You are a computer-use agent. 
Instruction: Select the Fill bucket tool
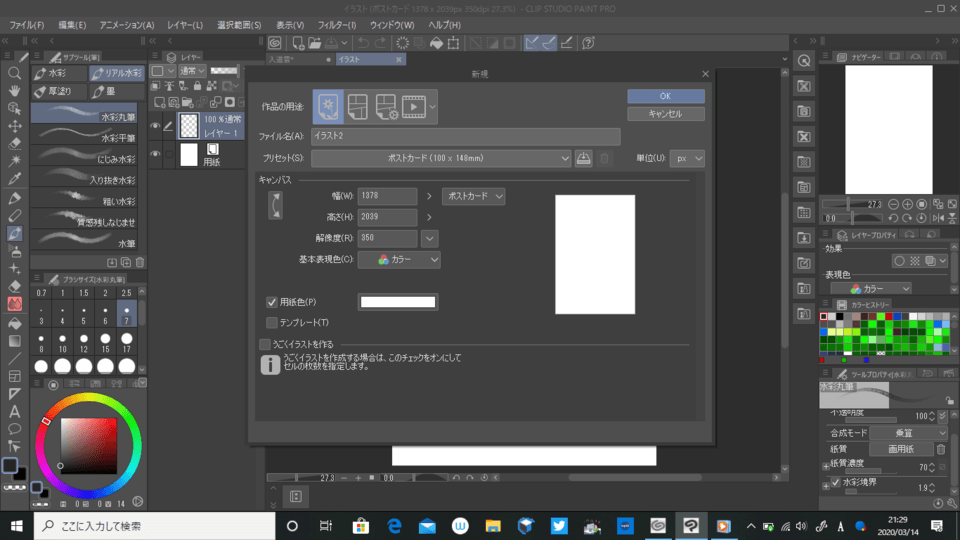click(x=15, y=323)
